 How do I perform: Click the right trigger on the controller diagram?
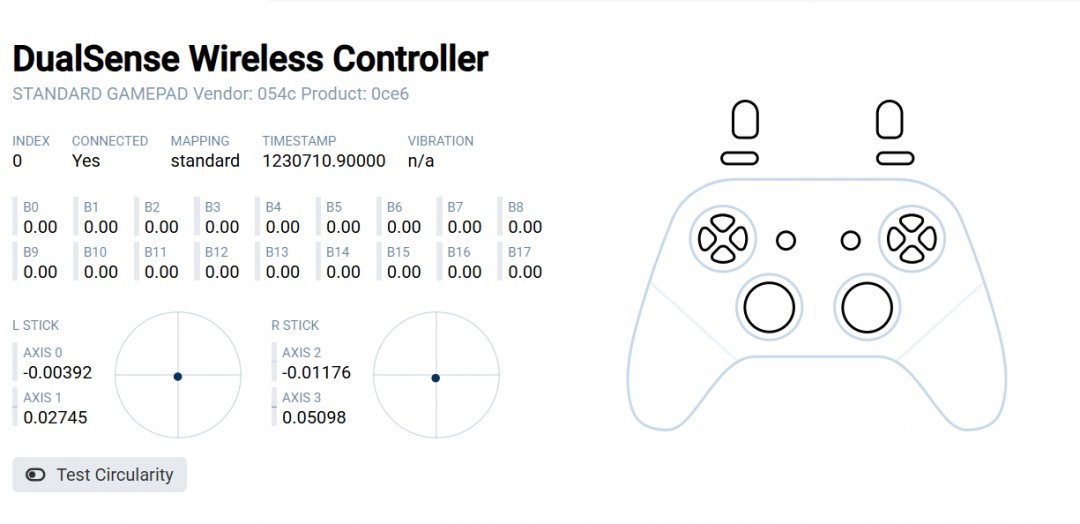click(890, 120)
